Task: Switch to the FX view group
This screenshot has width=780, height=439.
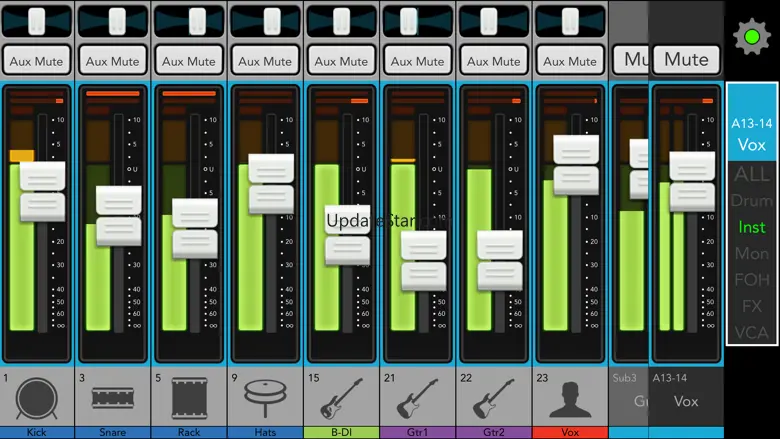Action: tap(752, 306)
